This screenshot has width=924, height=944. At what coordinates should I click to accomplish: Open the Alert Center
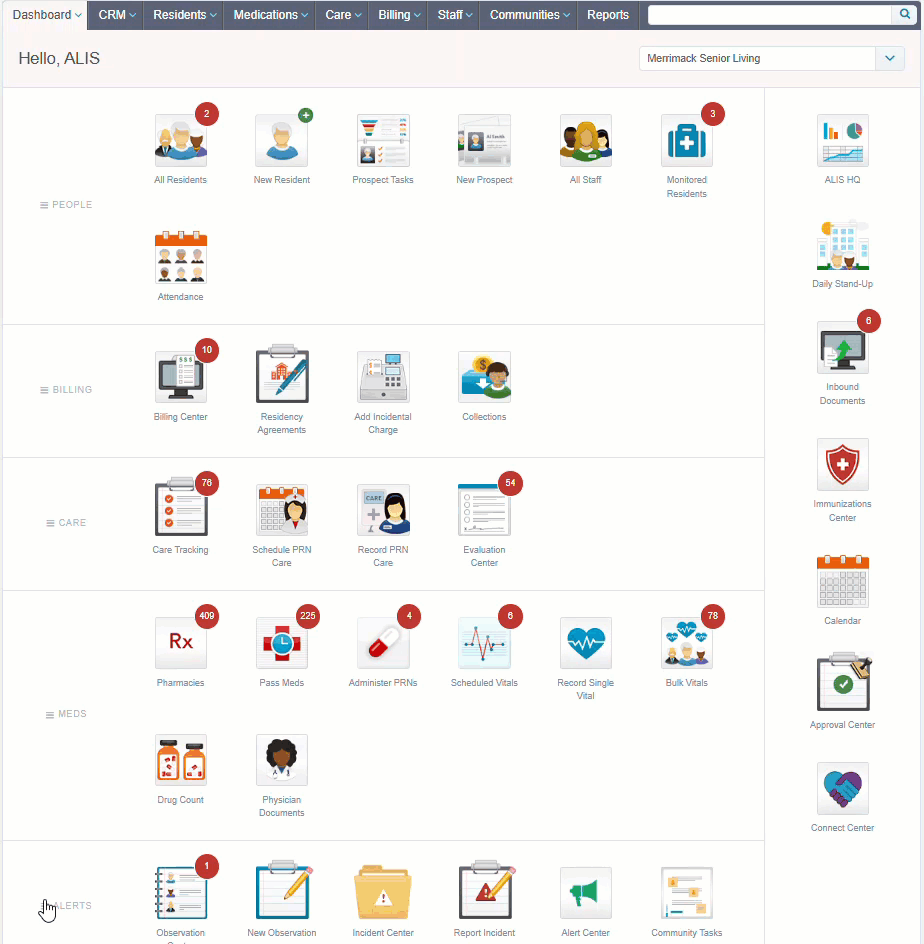585,892
